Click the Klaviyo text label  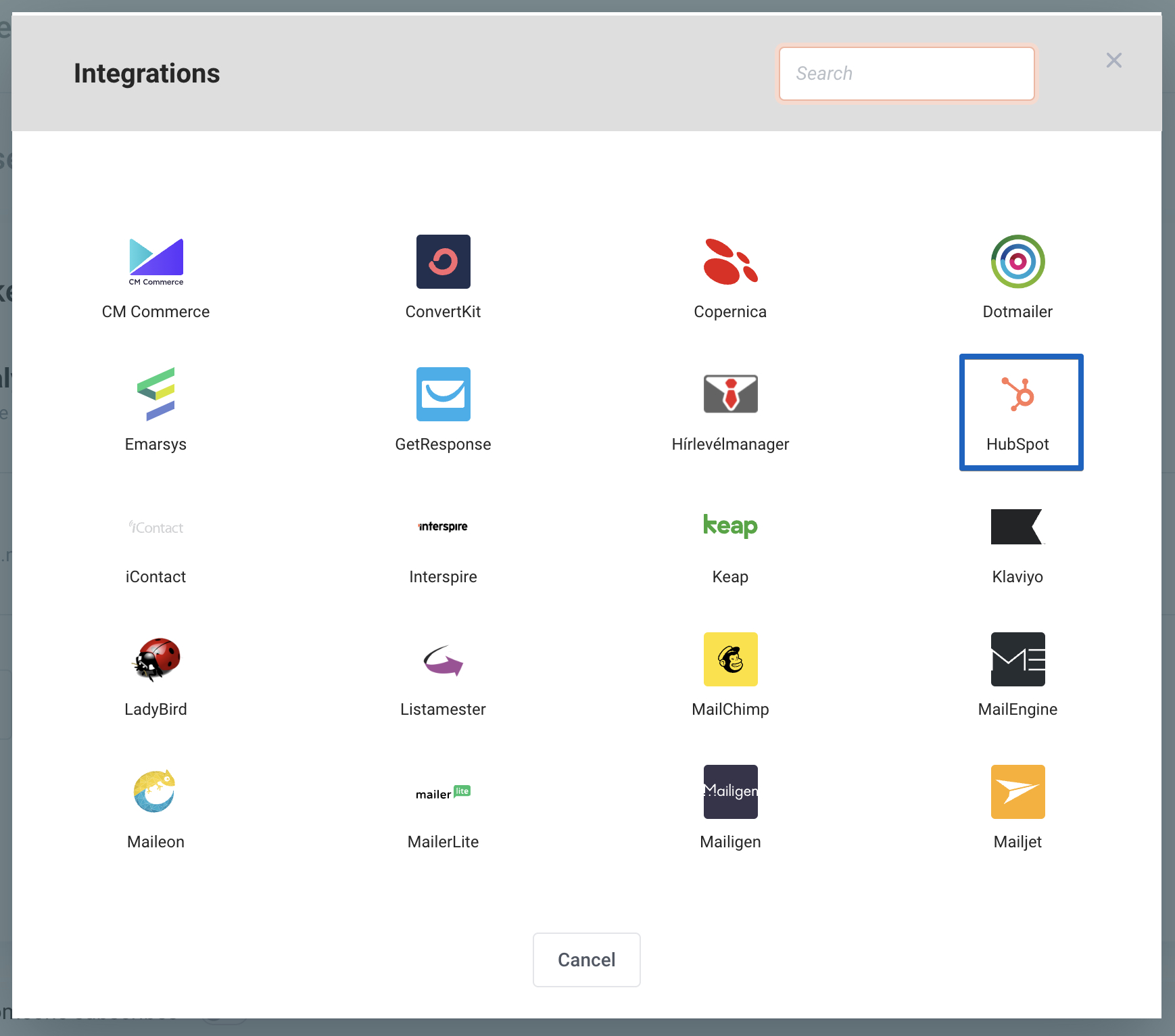[1018, 577]
